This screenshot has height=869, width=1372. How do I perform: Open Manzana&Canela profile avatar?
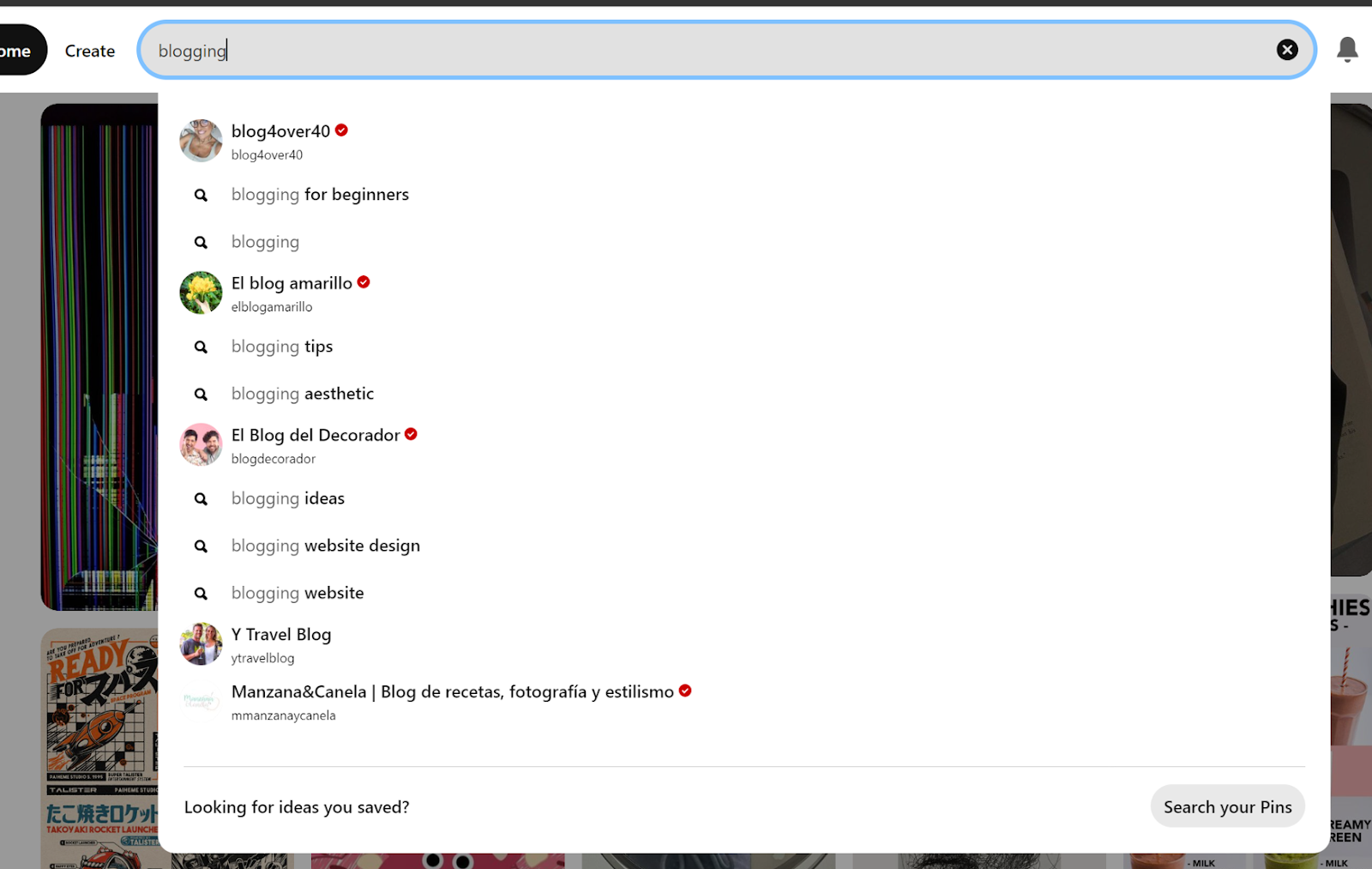pyautogui.click(x=201, y=701)
